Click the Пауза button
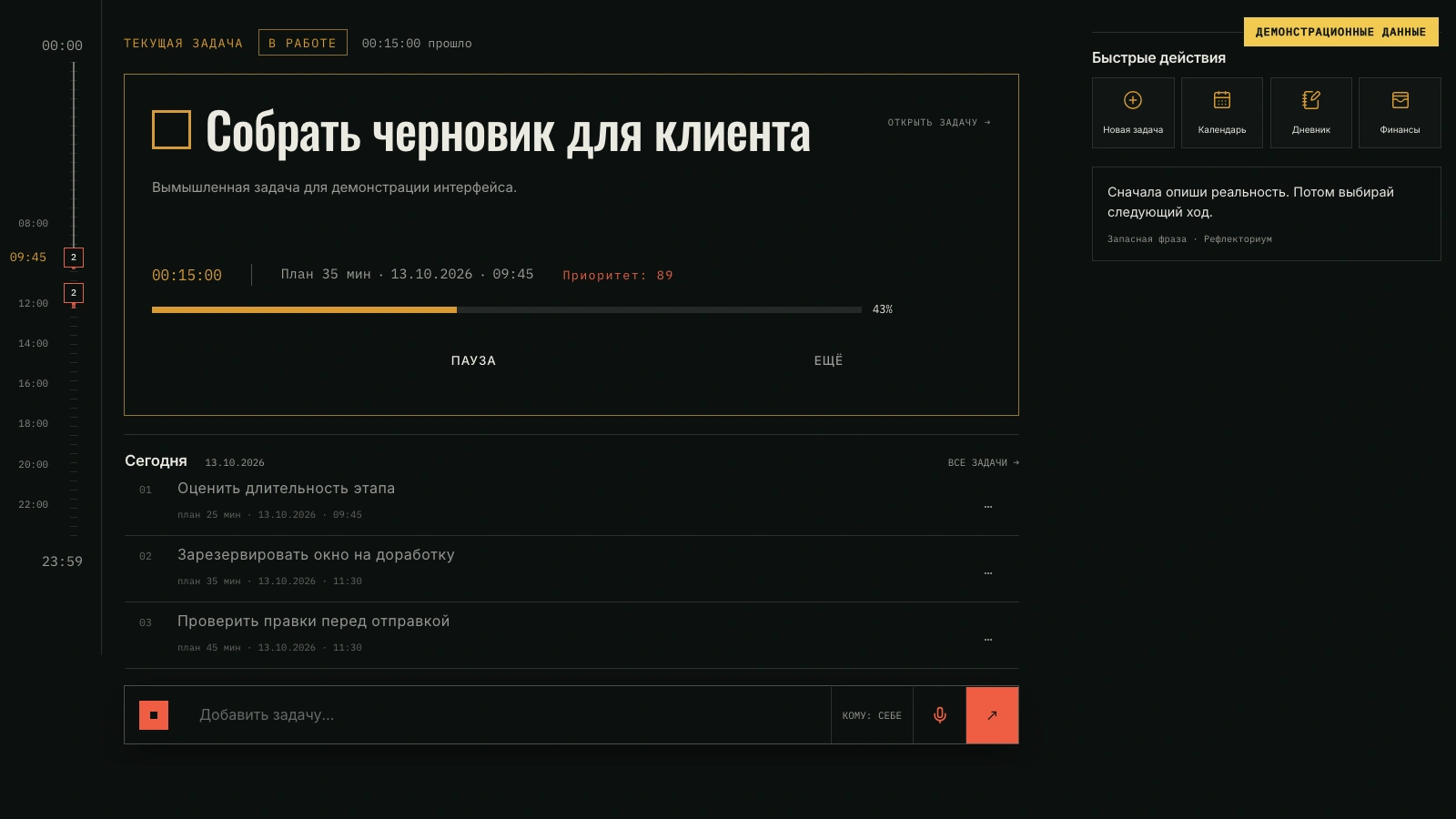1456x819 pixels. click(473, 361)
